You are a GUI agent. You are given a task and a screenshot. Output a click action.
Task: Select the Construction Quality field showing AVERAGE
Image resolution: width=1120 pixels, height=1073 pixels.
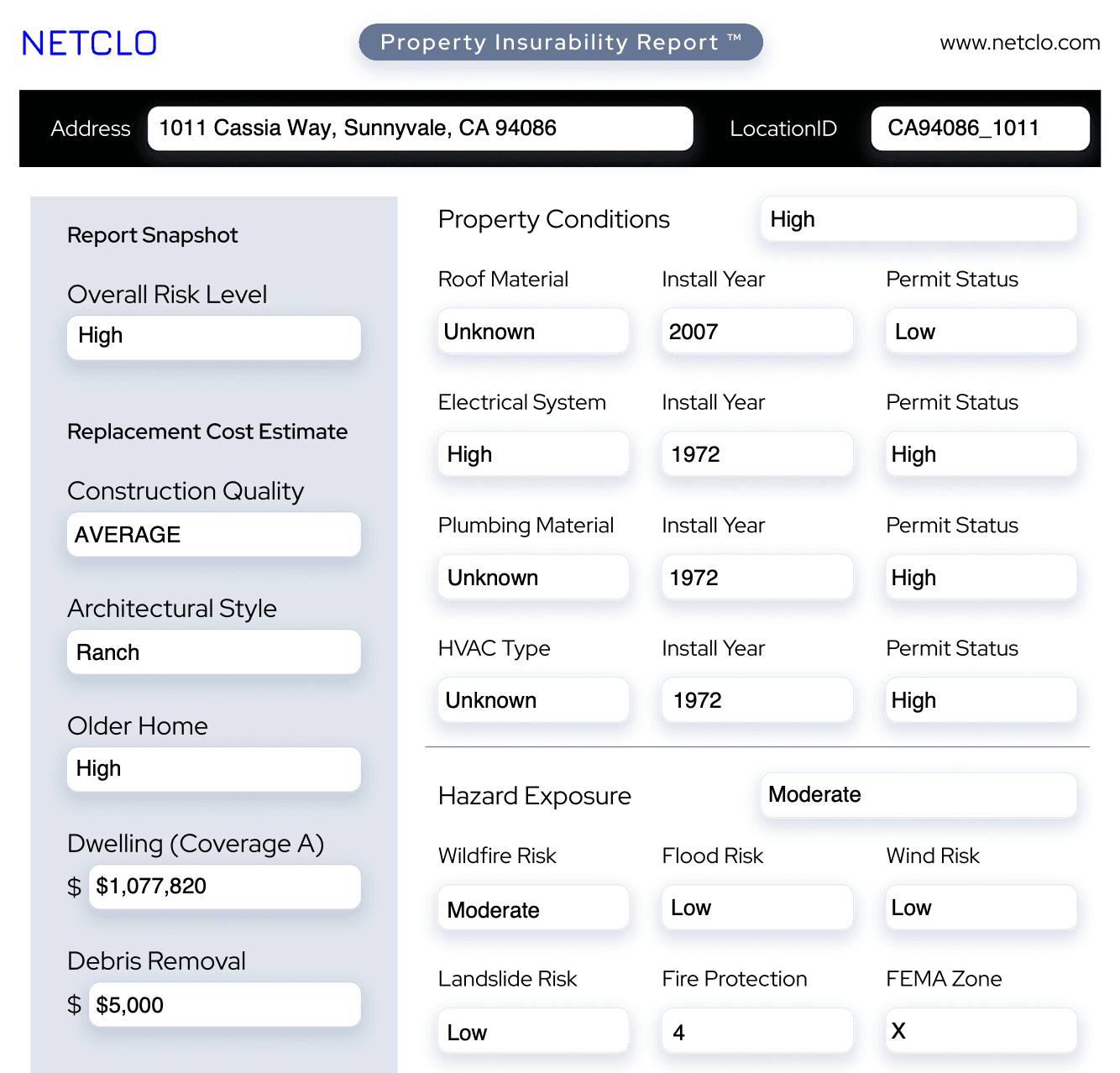pyautogui.click(x=213, y=535)
